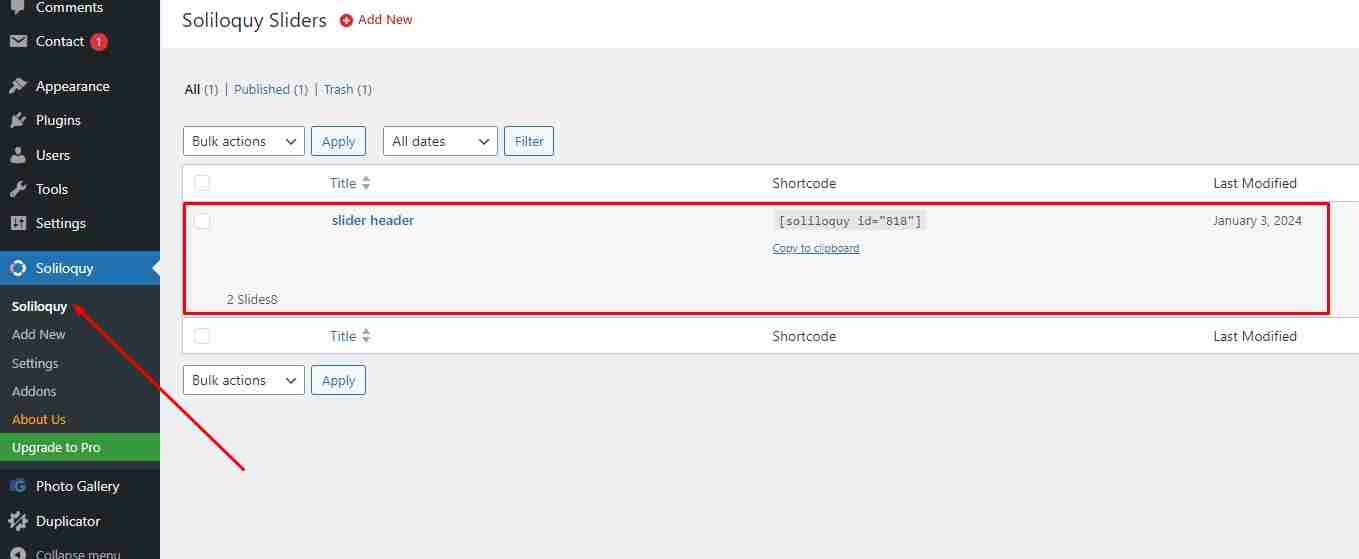Screen dimensions: 1359x559
Task: Click the top Last Modified column header
Action: [1255, 183]
